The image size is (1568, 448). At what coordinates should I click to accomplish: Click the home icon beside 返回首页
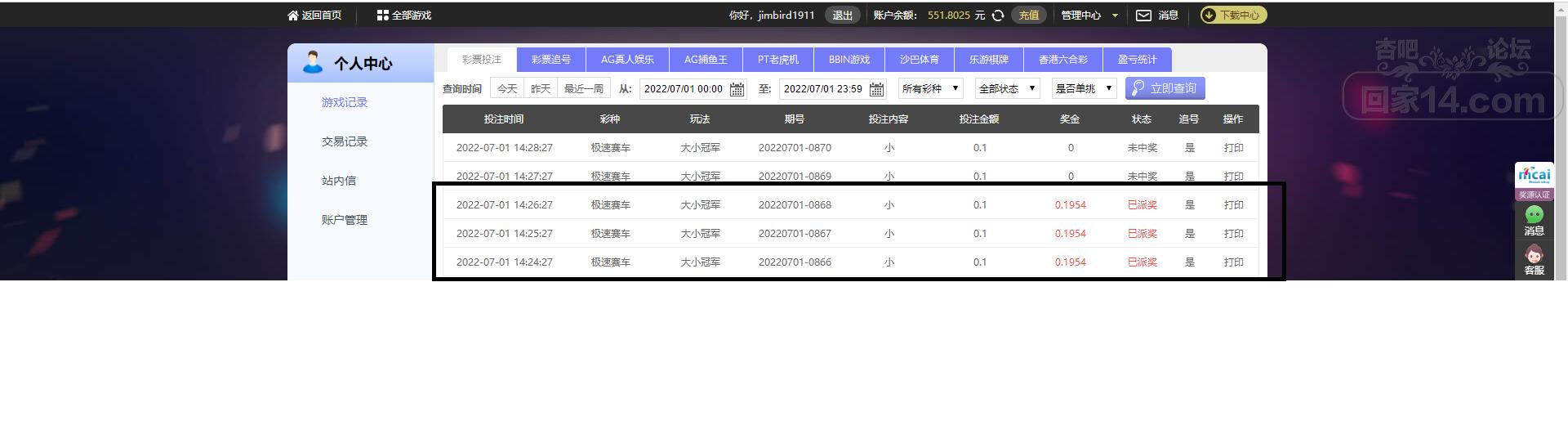coord(293,16)
